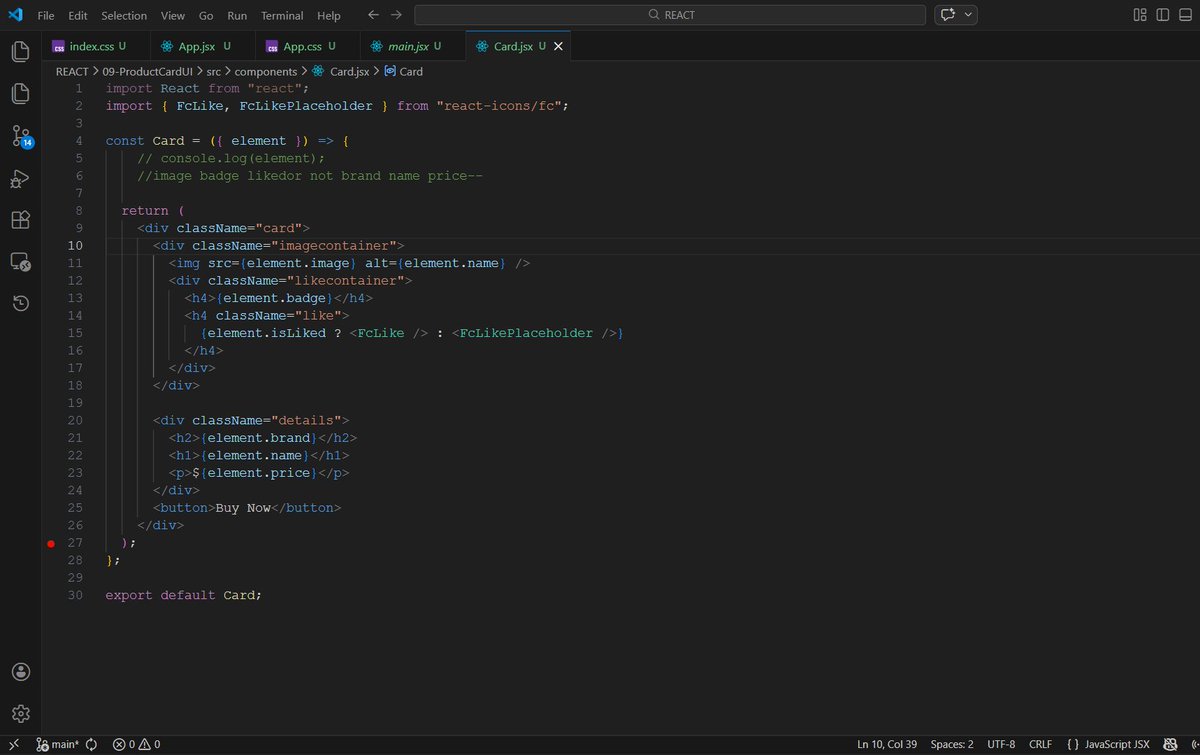Toggle the primary side bar visibility
The height and width of the screenshot is (755, 1200).
(x=1163, y=15)
